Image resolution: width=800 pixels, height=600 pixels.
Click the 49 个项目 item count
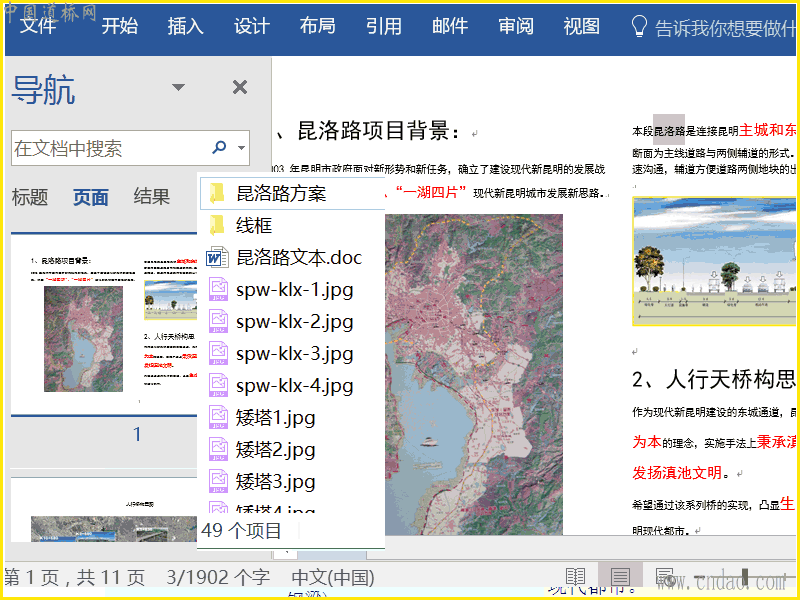point(241,531)
